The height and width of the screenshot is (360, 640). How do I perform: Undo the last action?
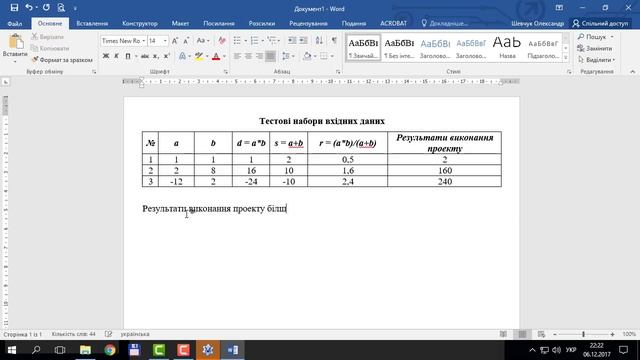click(29, 8)
